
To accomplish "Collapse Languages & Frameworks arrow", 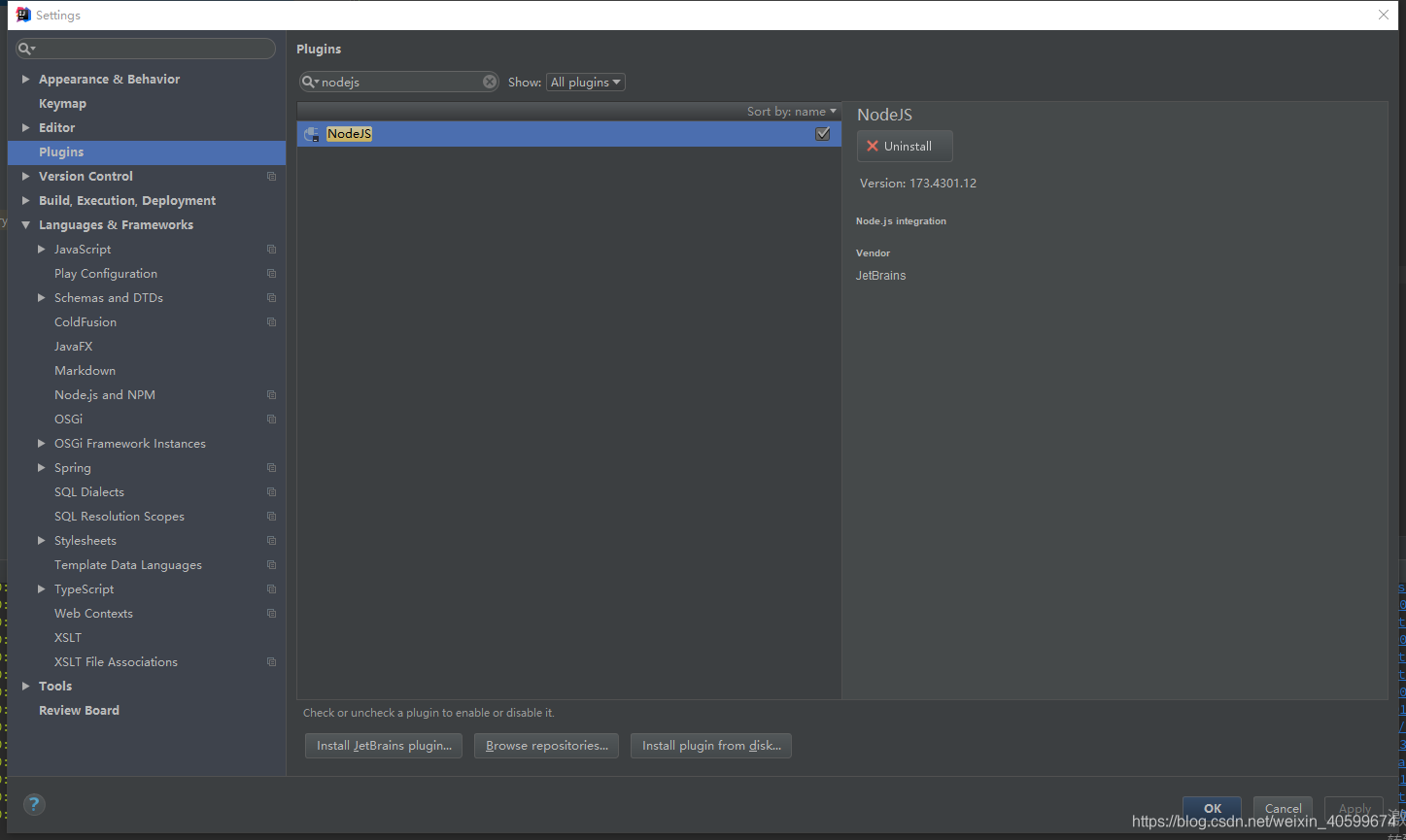I will pos(25,224).
